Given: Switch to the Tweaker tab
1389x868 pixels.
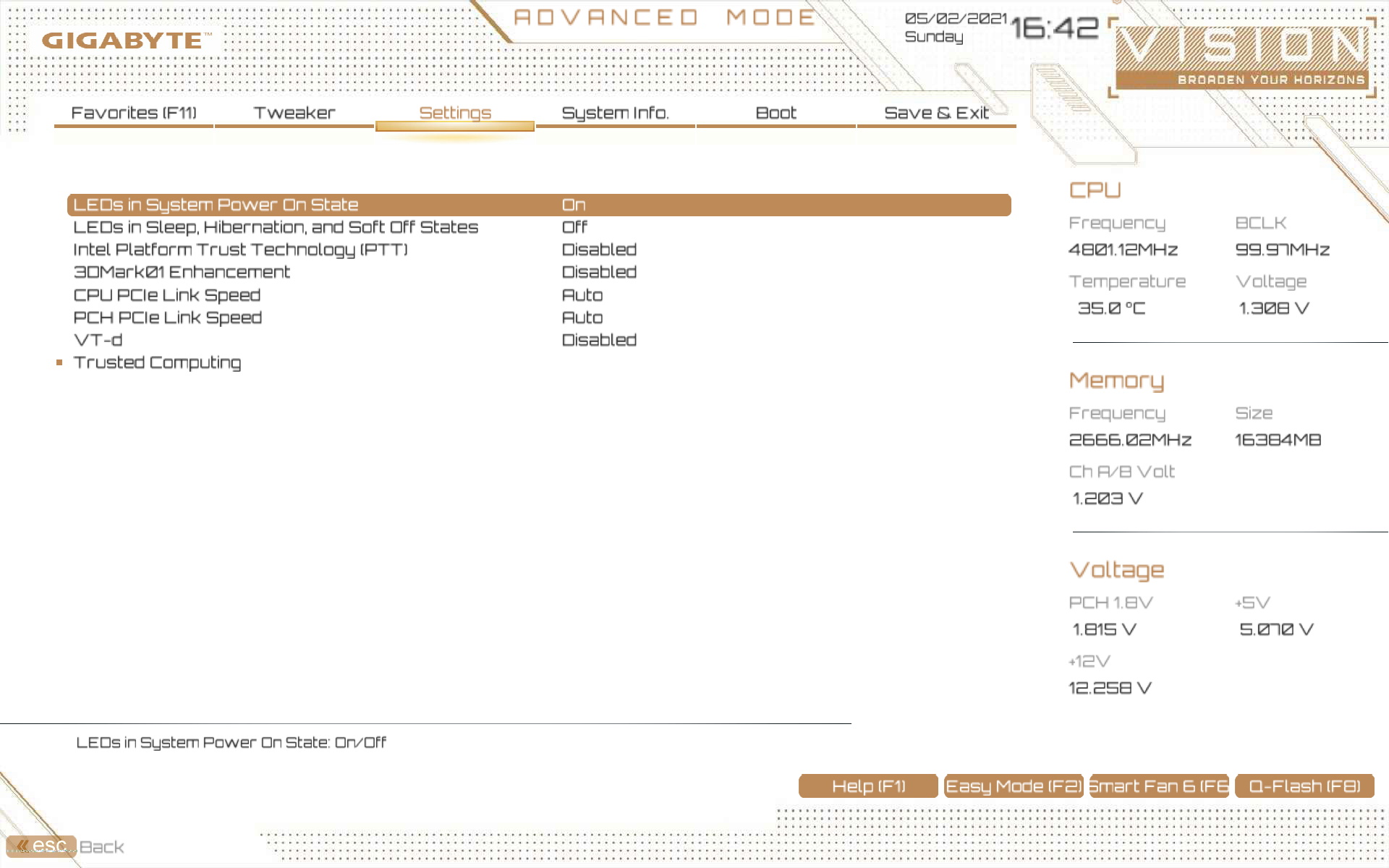Looking at the screenshot, I should pyautogui.click(x=294, y=113).
